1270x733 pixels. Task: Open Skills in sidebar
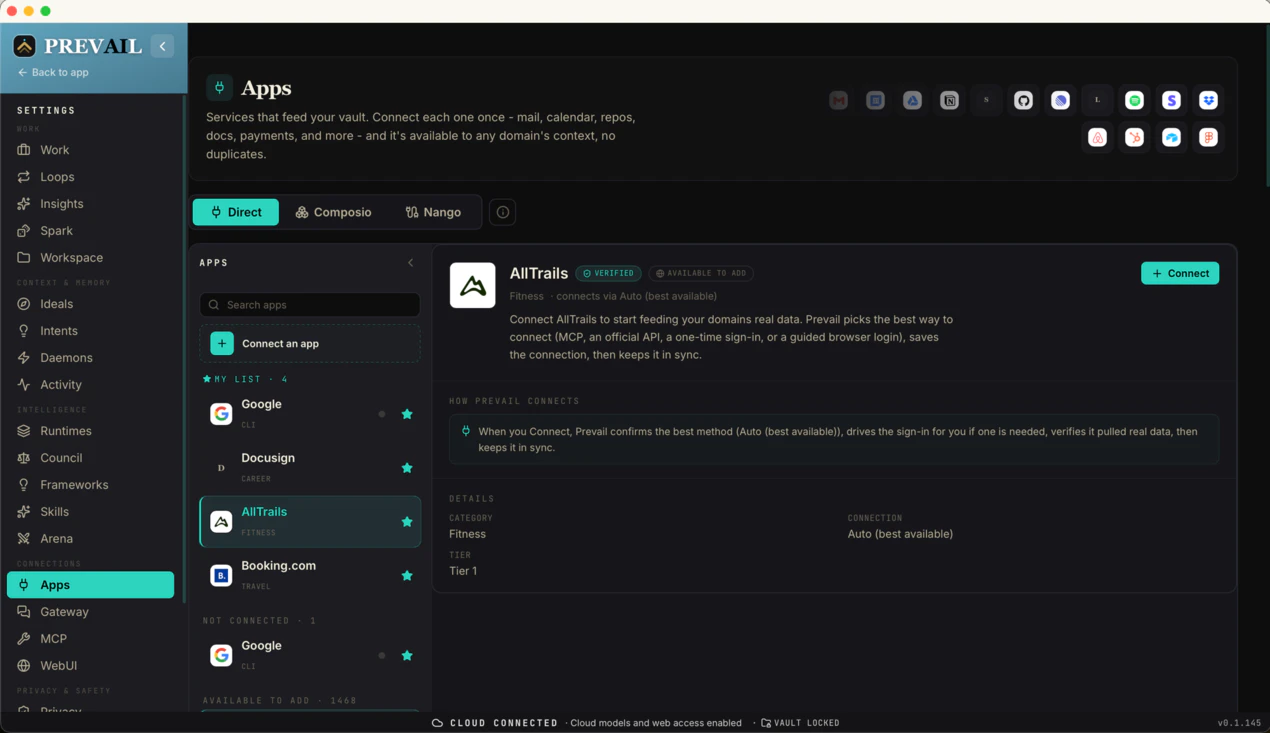[90, 512]
